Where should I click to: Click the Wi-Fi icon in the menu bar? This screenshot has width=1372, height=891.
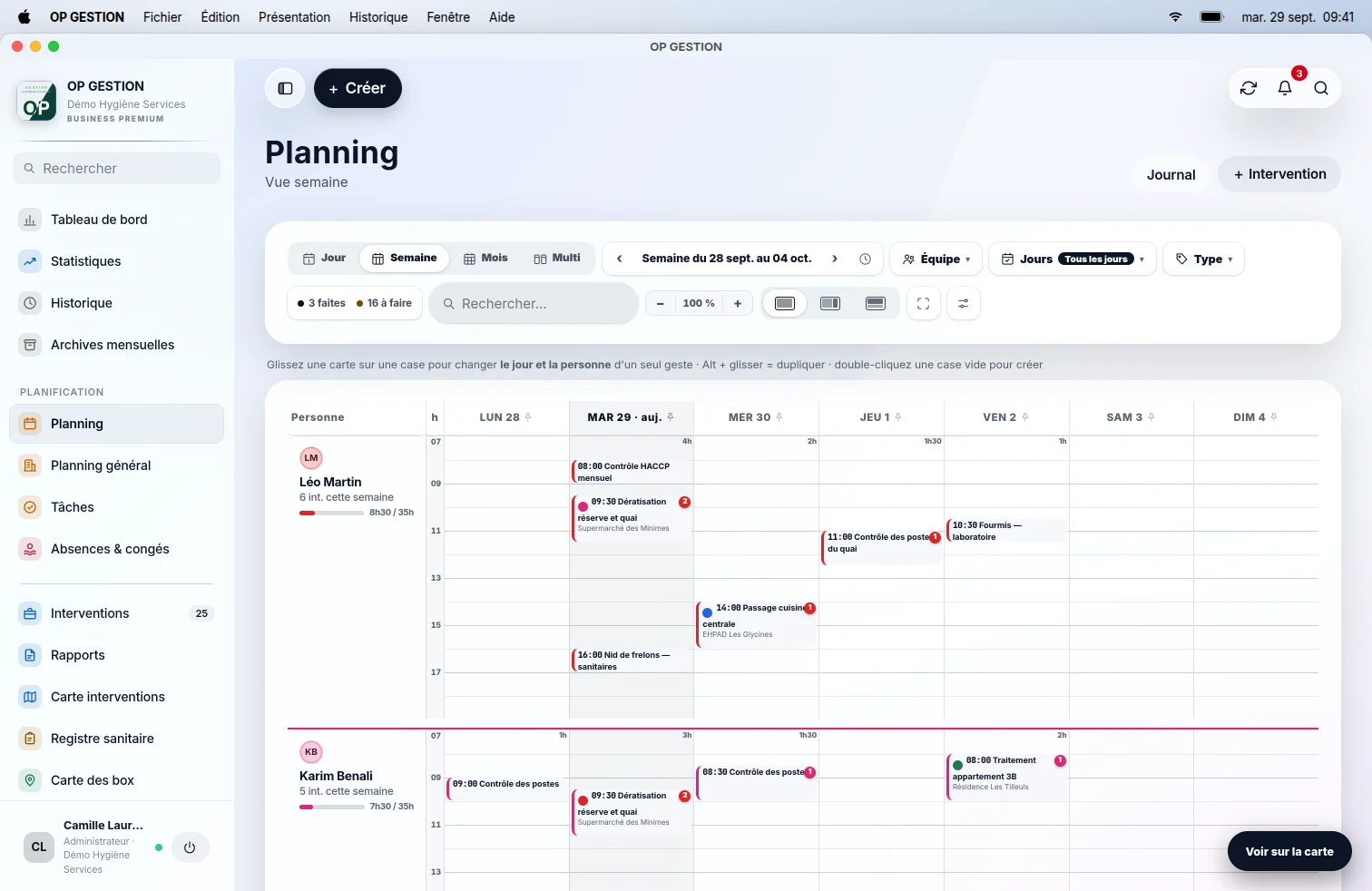[x=1175, y=17]
